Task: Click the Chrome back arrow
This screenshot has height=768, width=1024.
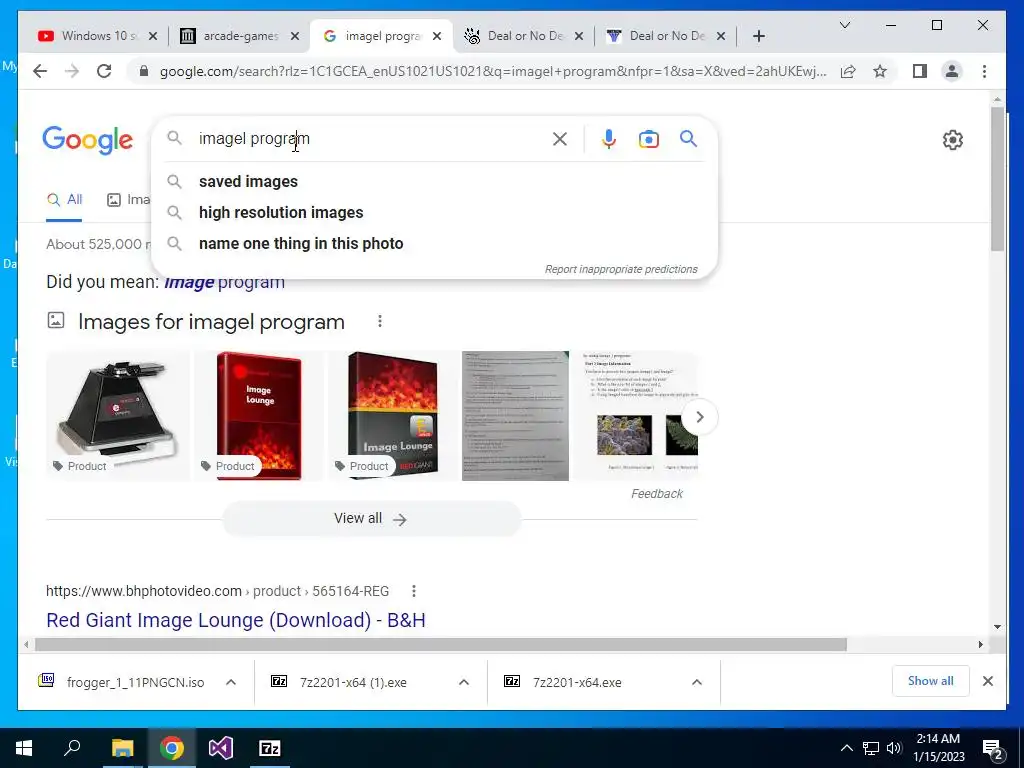Action: pos(40,71)
